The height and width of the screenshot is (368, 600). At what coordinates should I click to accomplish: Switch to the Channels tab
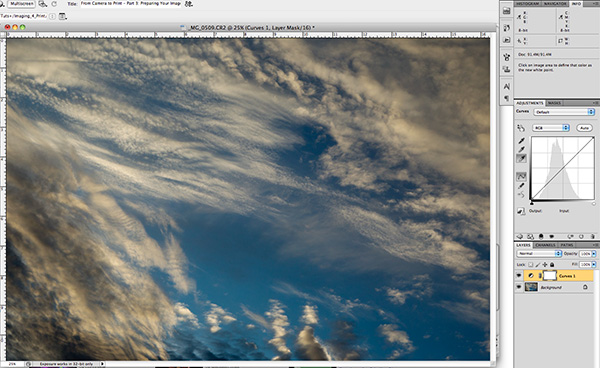click(545, 245)
